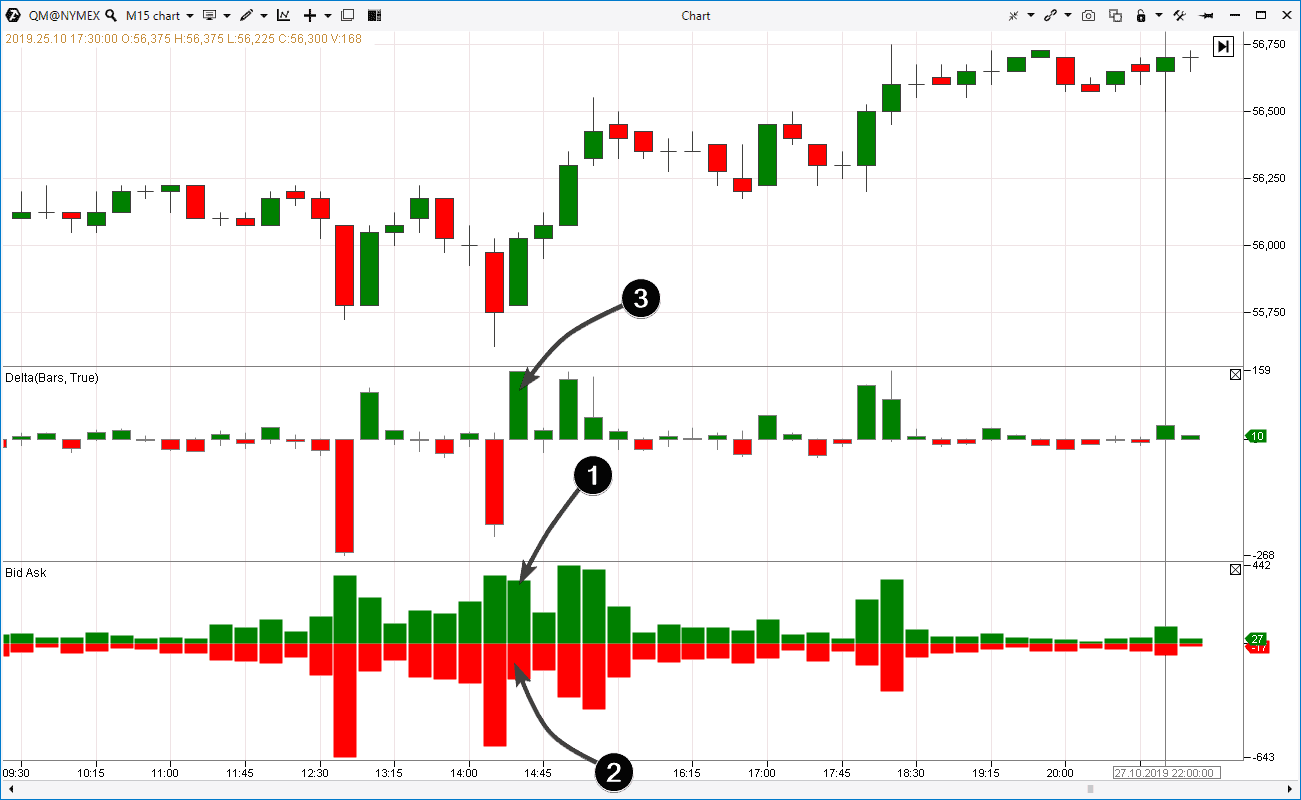
Task: Click the 14:45 time axis label
Action: pos(538,773)
